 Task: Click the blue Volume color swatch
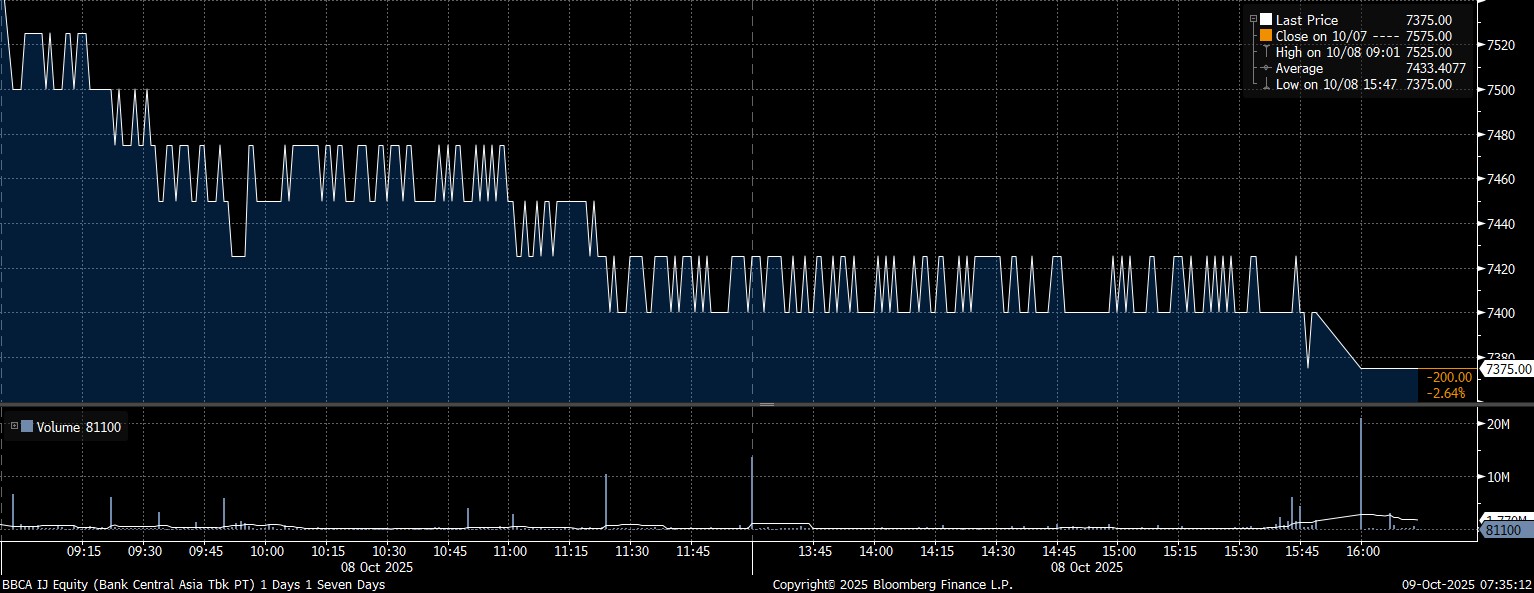[x=27, y=427]
